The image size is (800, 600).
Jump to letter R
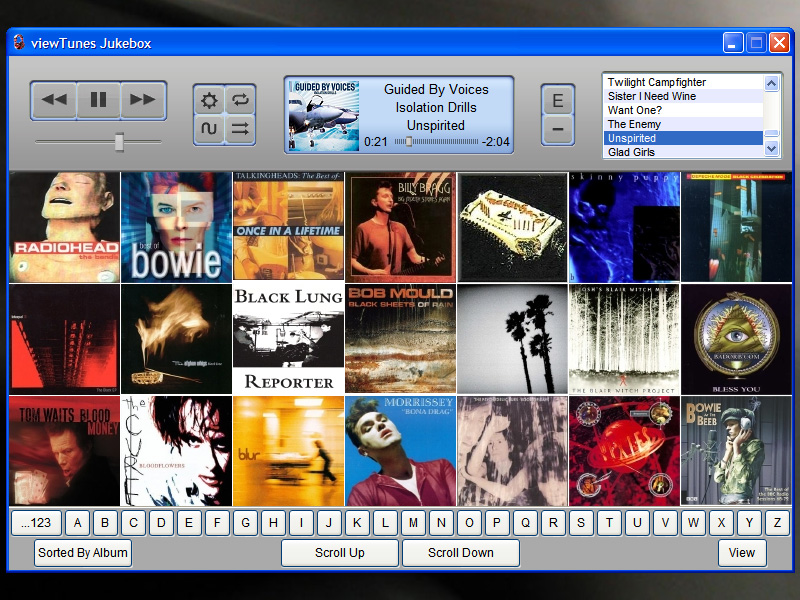(553, 522)
